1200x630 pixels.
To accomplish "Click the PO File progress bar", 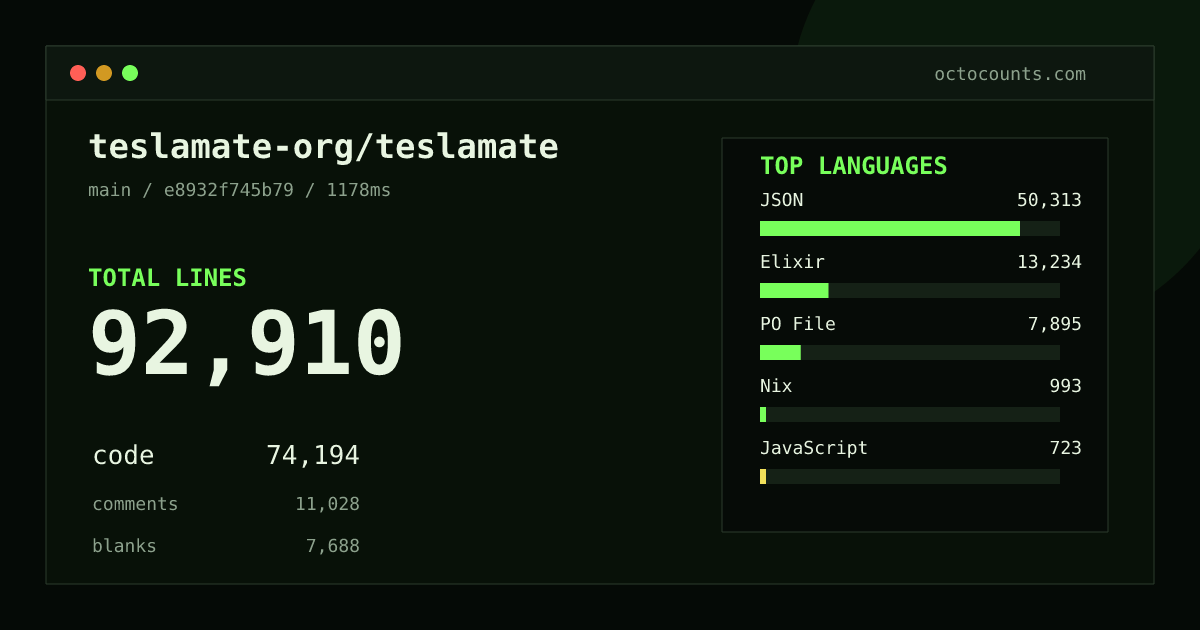I will click(x=910, y=353).
